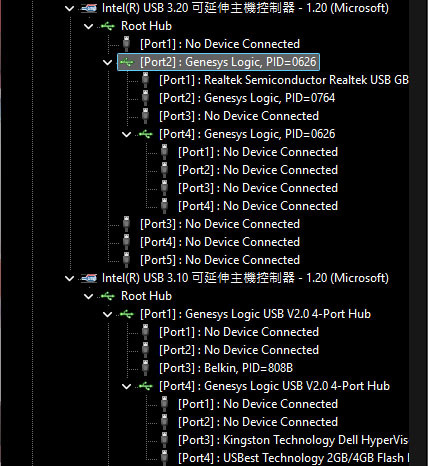Viewport: 428px width, 466px height.
Task: Select [Port4] Genesys Logic USB V2.0 4-Port Hub
Action: tap(274, 386)
